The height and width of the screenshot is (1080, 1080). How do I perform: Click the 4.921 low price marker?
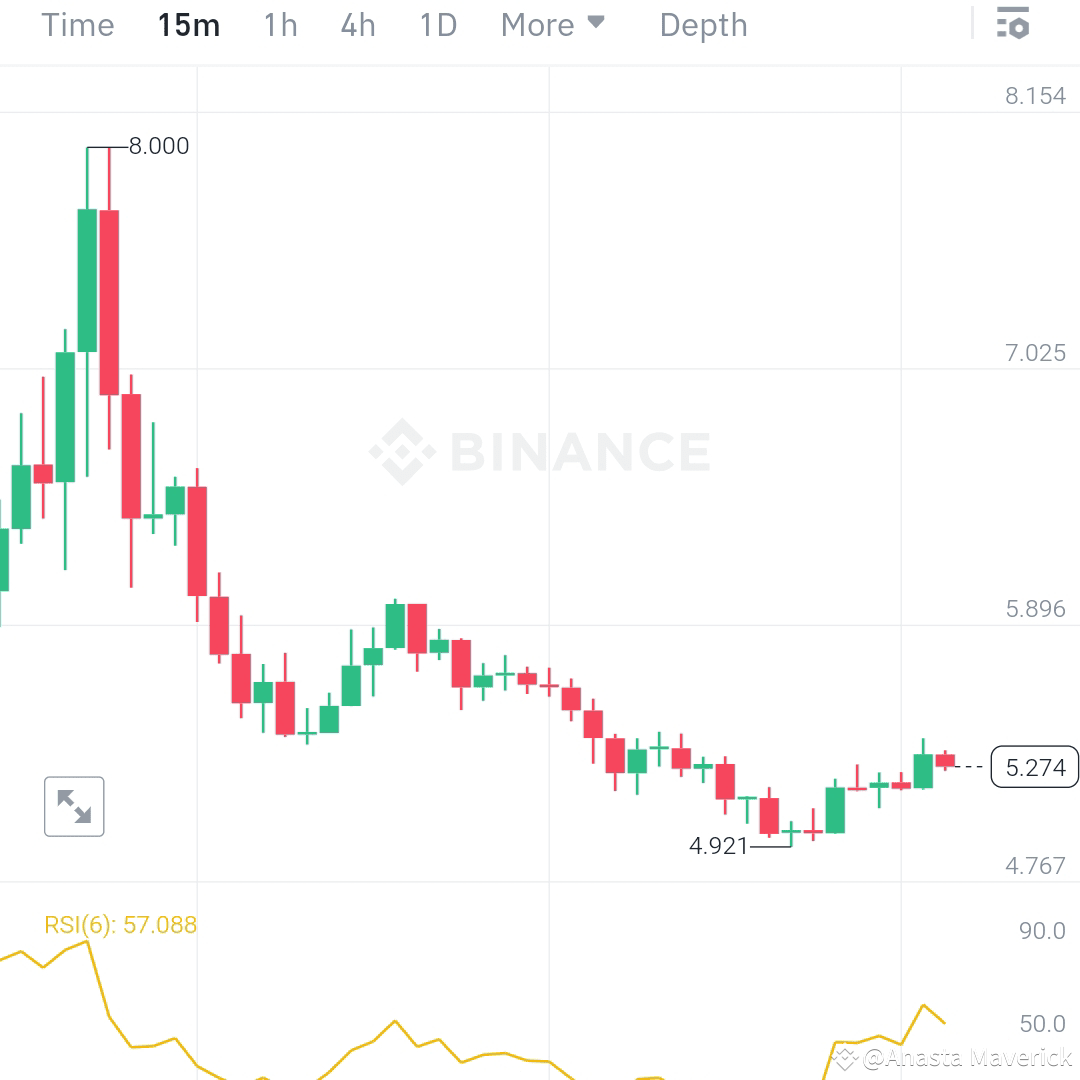pos(717,846)
